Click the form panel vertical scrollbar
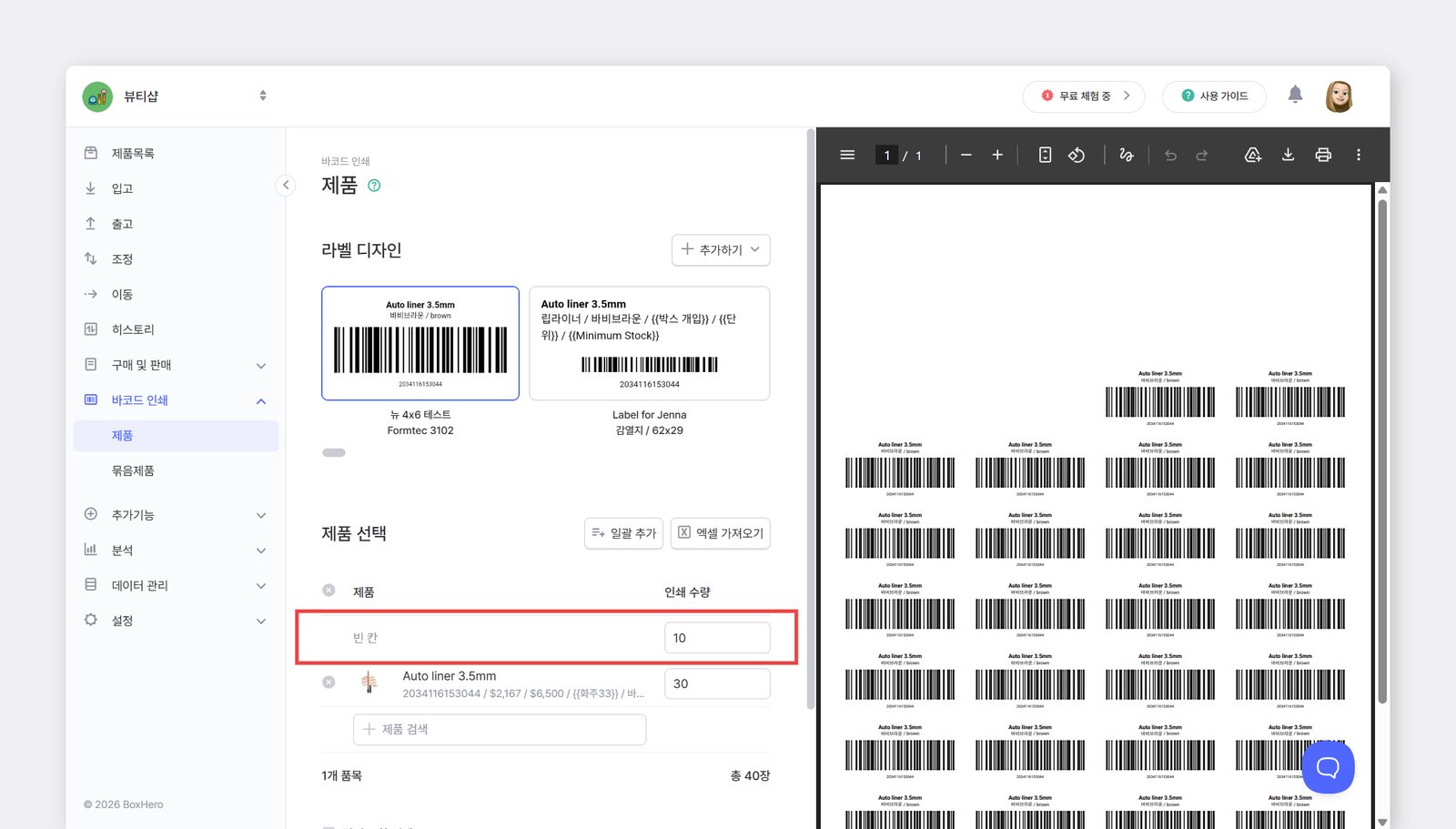Image resolution: width=1456 pixels, height=829 pixels. pyautogui.click(x=811, y=419)
